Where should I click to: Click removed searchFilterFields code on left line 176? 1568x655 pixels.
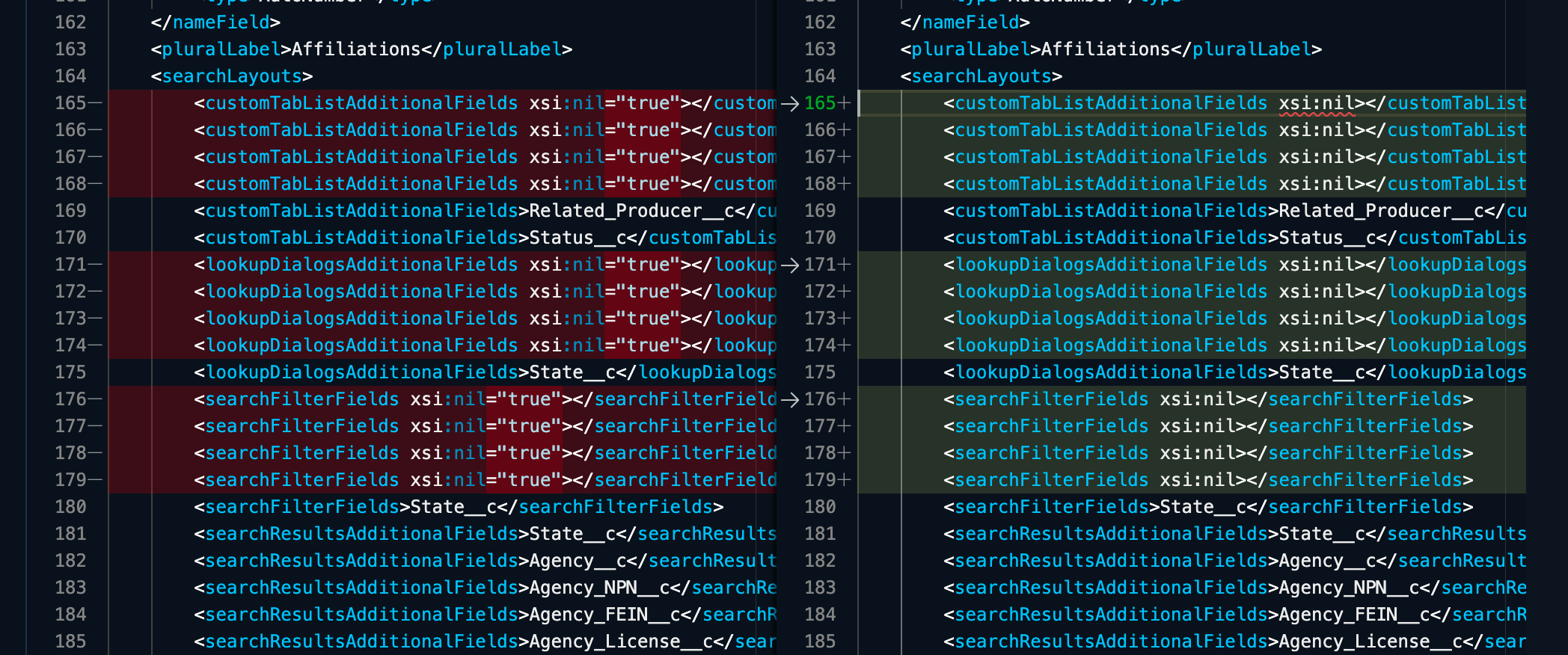485,399
